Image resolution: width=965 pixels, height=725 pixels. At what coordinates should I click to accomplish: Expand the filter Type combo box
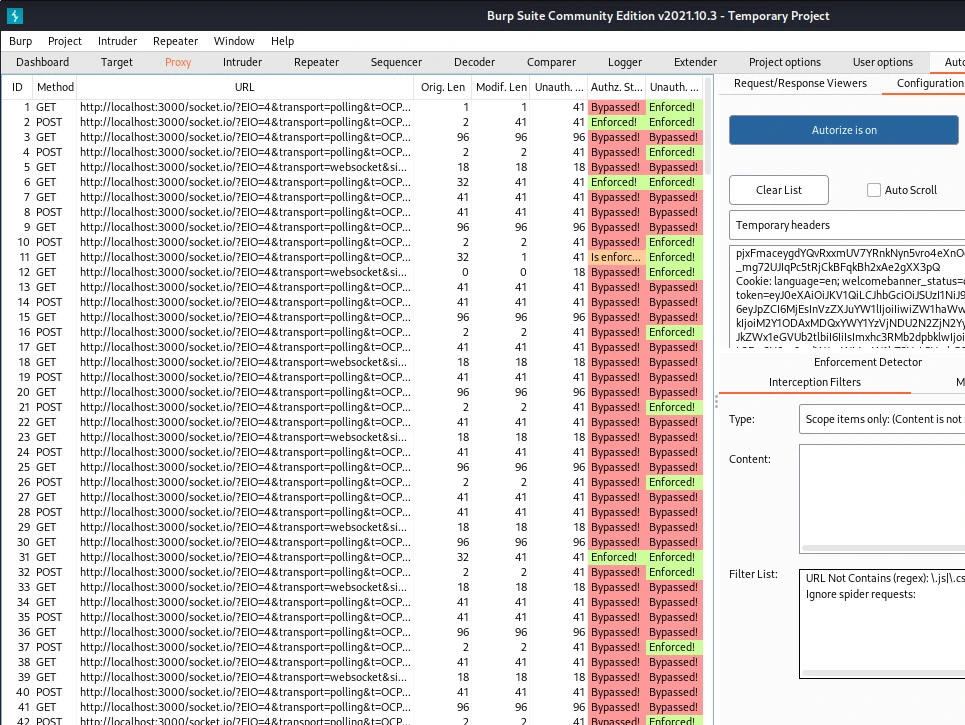click(881, 419)
